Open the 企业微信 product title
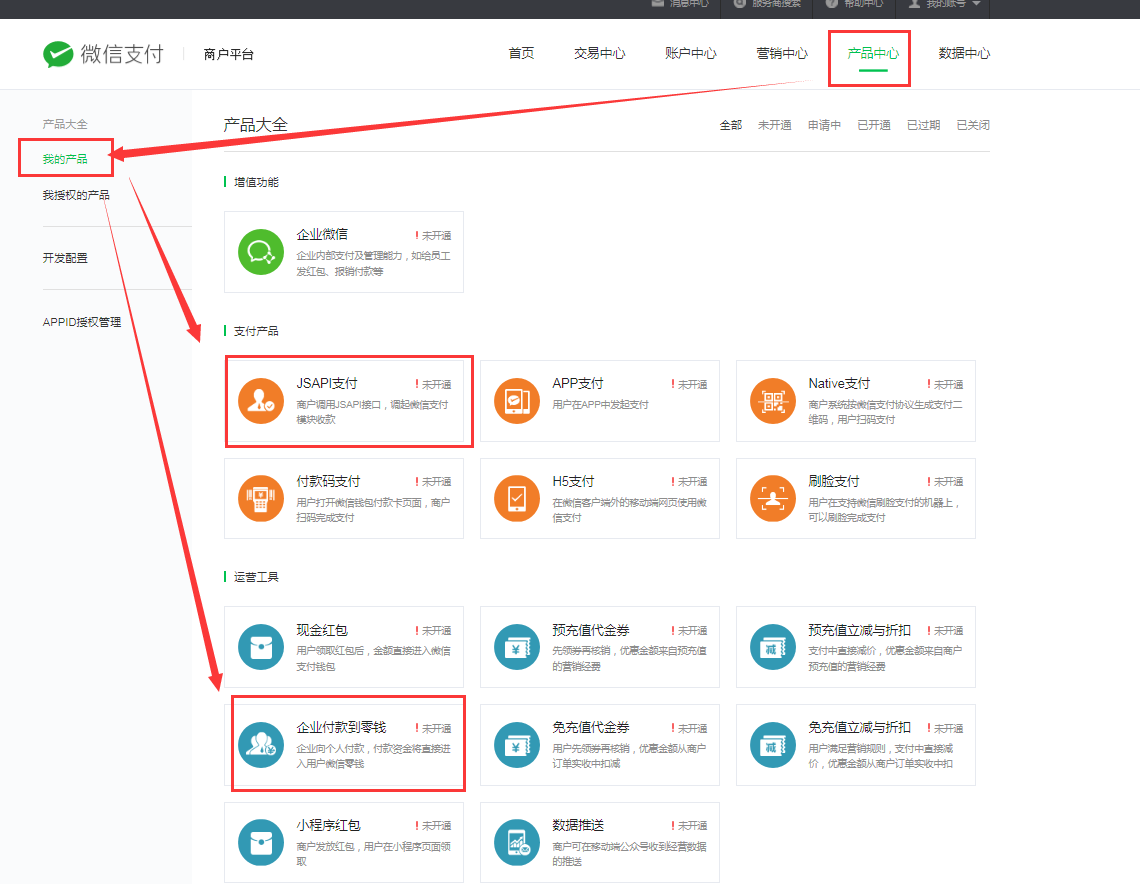The image size is (1140, 884). point(322,234)
